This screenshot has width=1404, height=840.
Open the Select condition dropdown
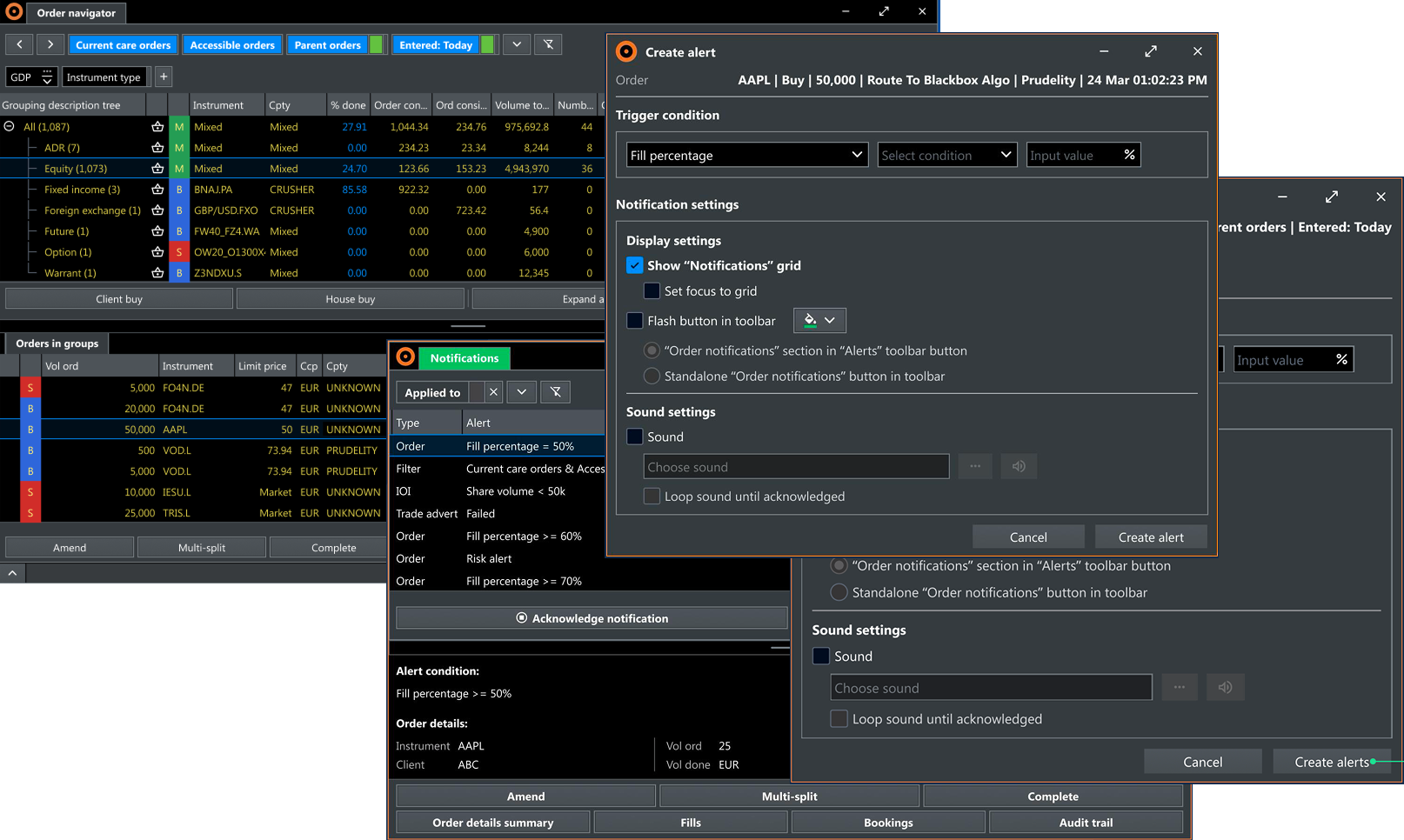(946, 155)
